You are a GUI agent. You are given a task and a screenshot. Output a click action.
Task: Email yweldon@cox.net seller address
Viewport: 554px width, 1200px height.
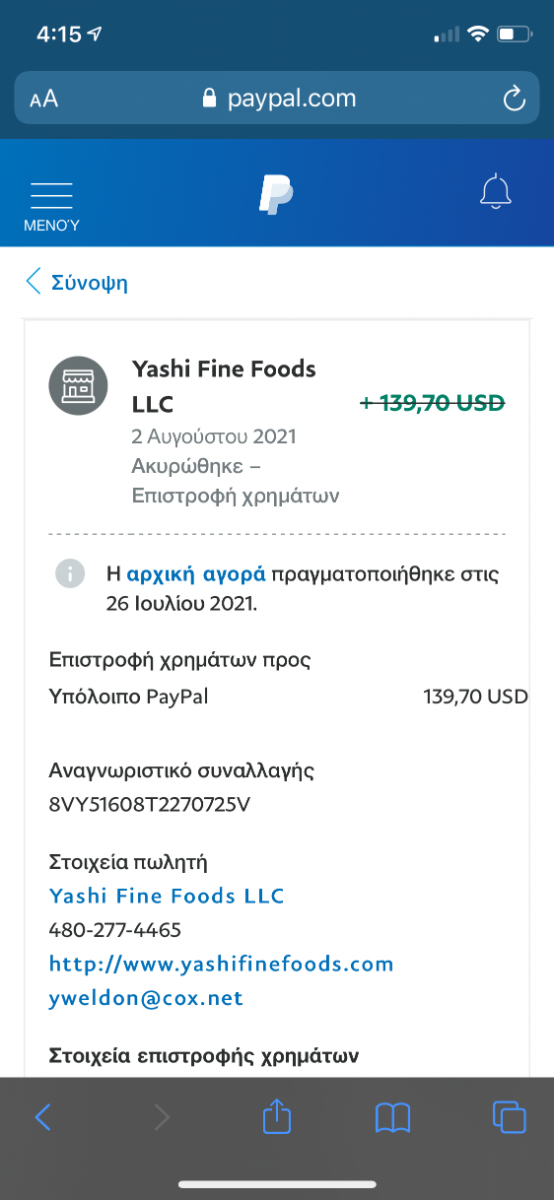[x=146, y=998]
